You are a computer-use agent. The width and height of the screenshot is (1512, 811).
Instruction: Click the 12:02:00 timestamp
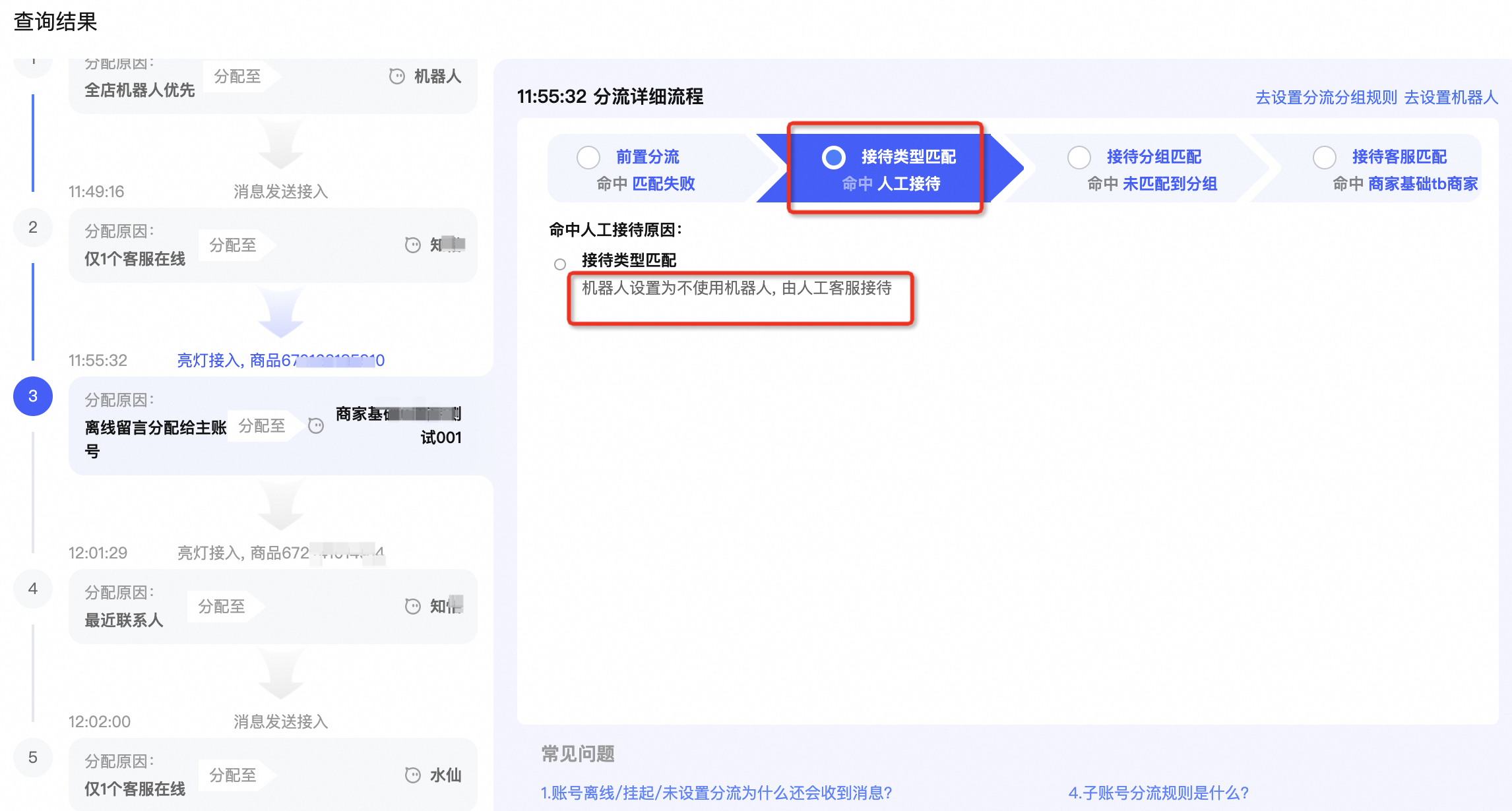pyautogui.click(x=100, y=722)
